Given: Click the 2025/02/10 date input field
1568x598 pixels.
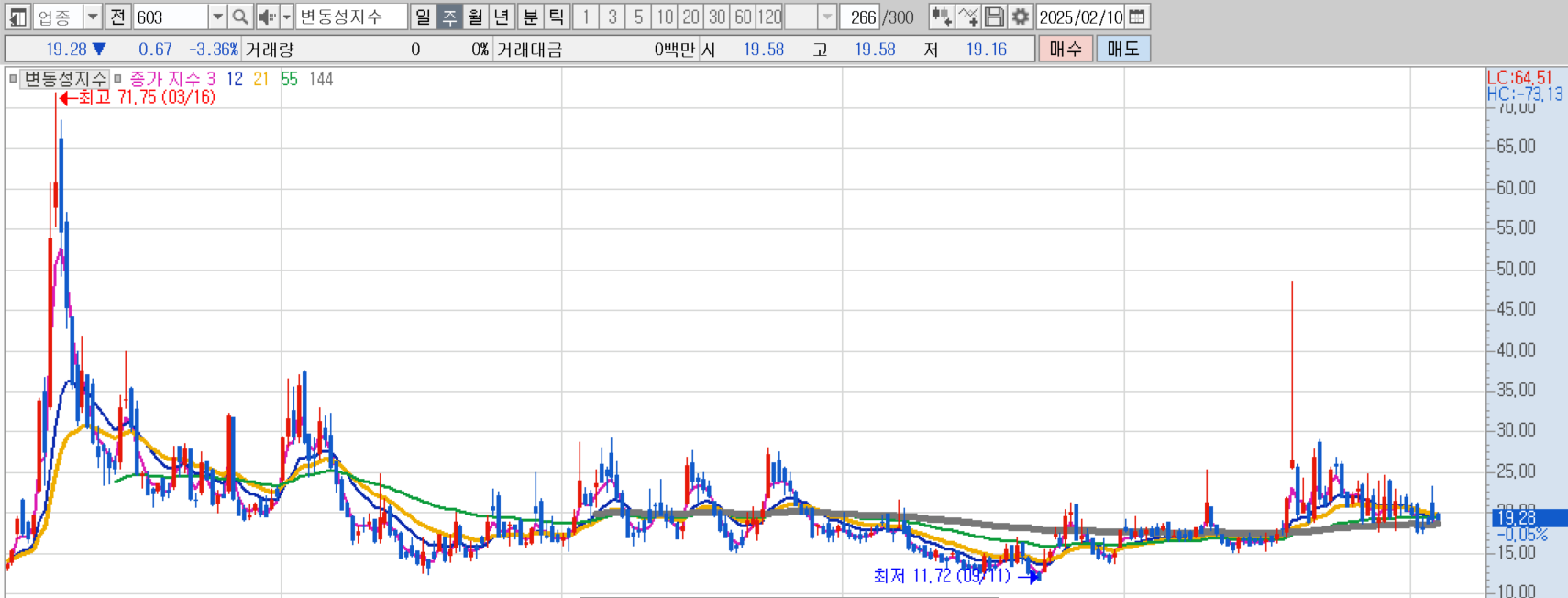Looking at the screenshot, I should tap(1080, 17).
